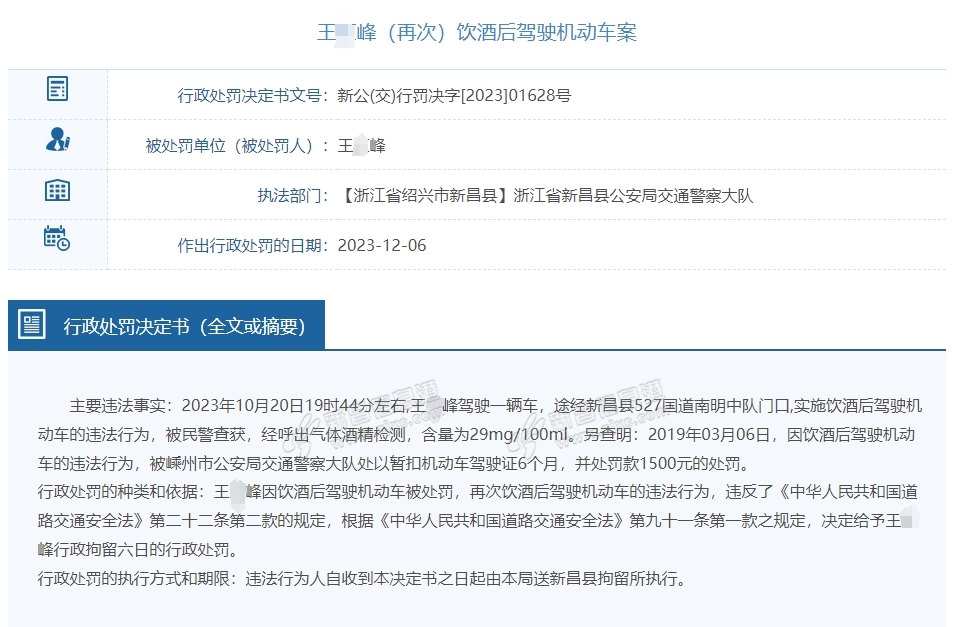Click the 被处罚单位（被处罚人） label
The width and height of the screenshot is (955, 627).
click(x=236, y=146)
